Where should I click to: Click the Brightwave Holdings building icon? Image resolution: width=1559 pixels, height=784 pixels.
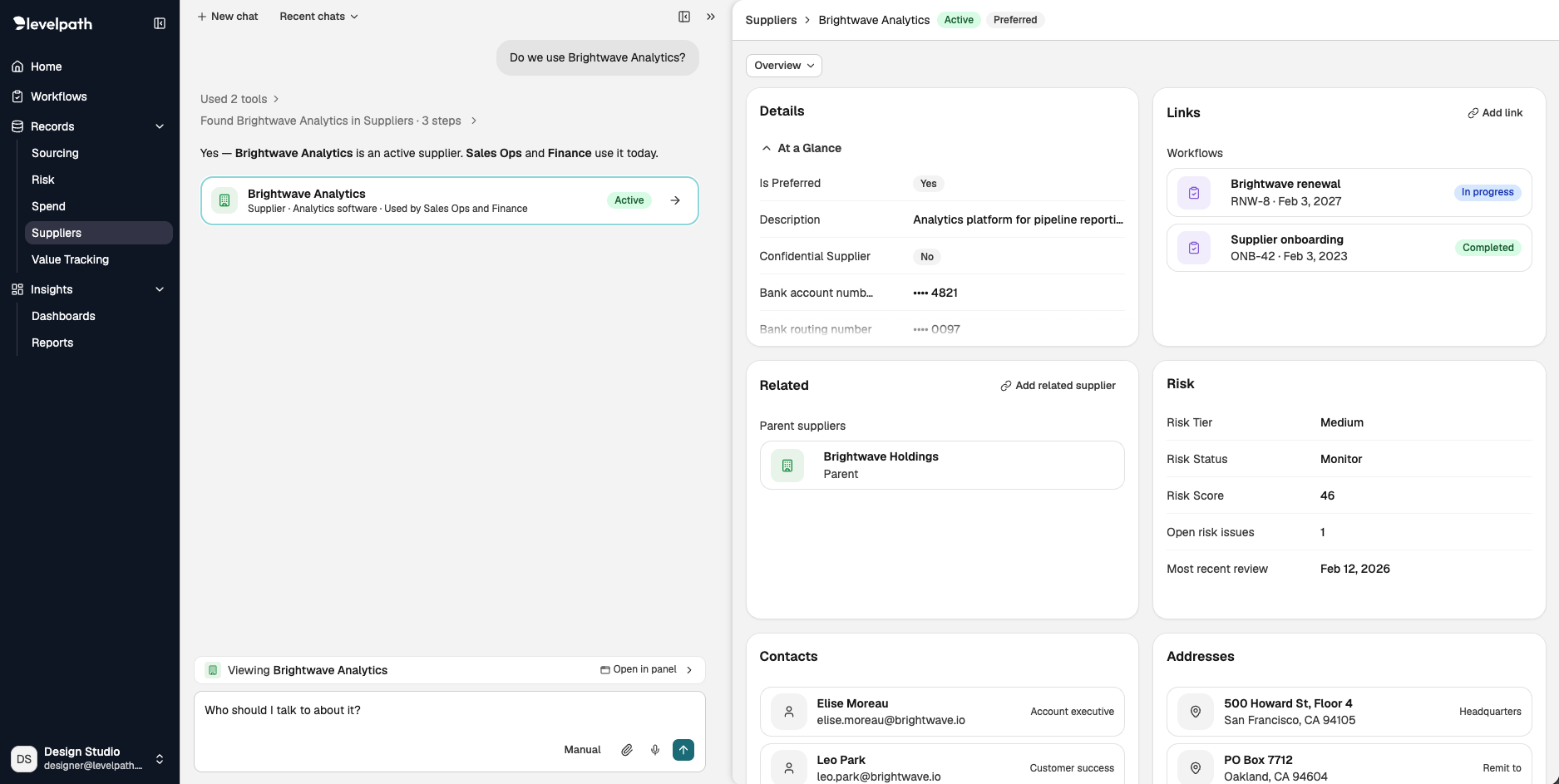pyautogui.click(x=787, y=466)
